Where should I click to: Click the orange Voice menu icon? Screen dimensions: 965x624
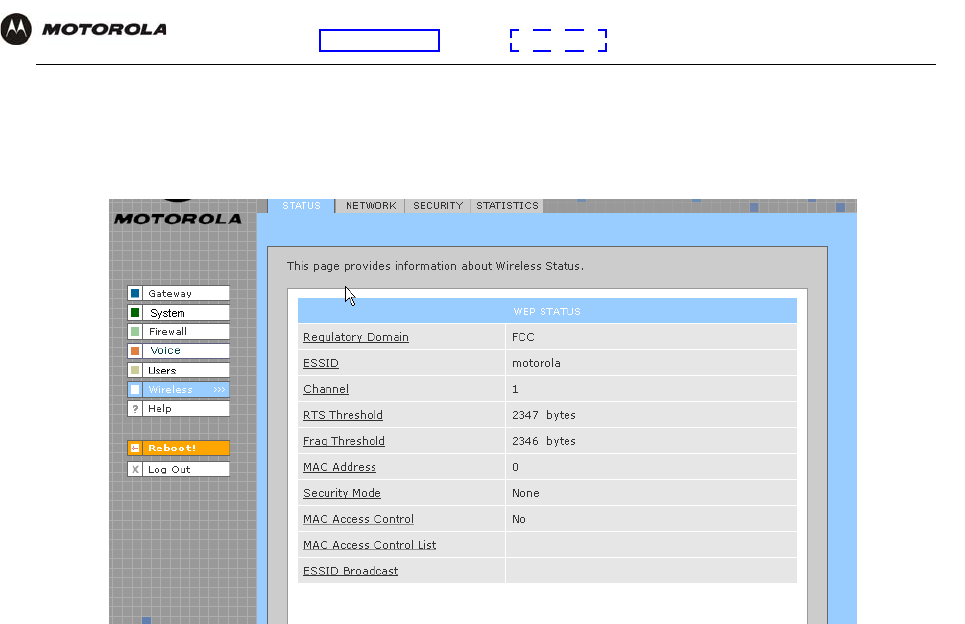coord(135,351)
